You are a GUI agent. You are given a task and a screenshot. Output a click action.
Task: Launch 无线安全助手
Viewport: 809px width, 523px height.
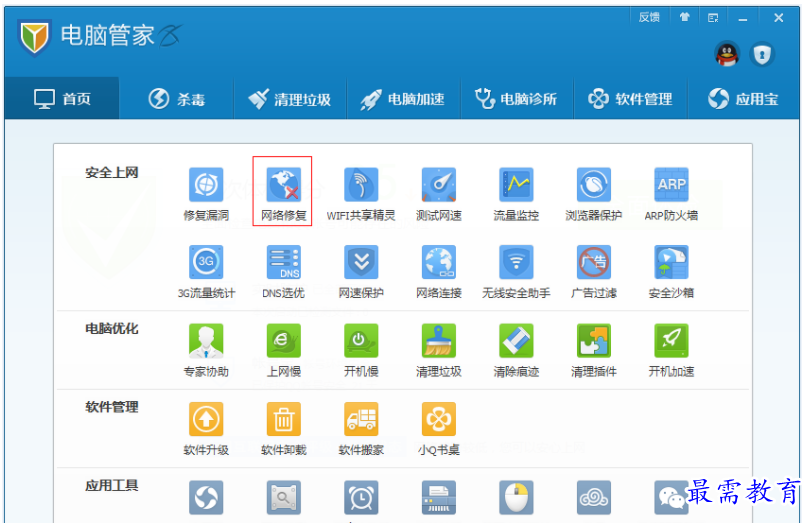click(x=516, y=272)
